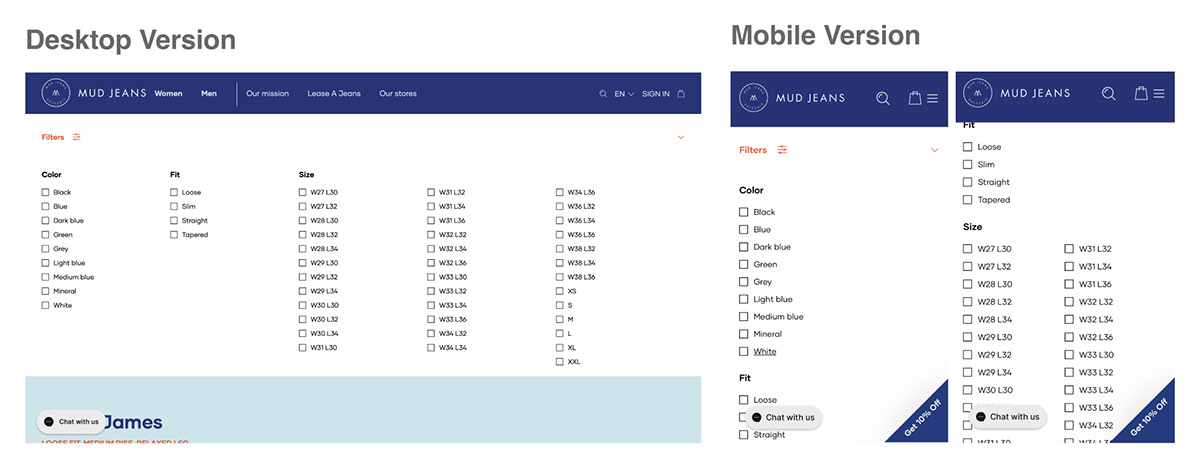Check the Black color filter on desktop
The image size is (1200, 469).
(x=45, y=192)
